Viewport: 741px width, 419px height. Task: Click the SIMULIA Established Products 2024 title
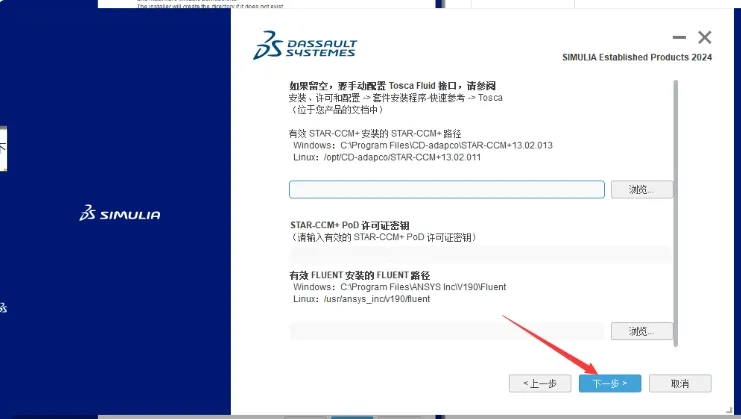637,57
